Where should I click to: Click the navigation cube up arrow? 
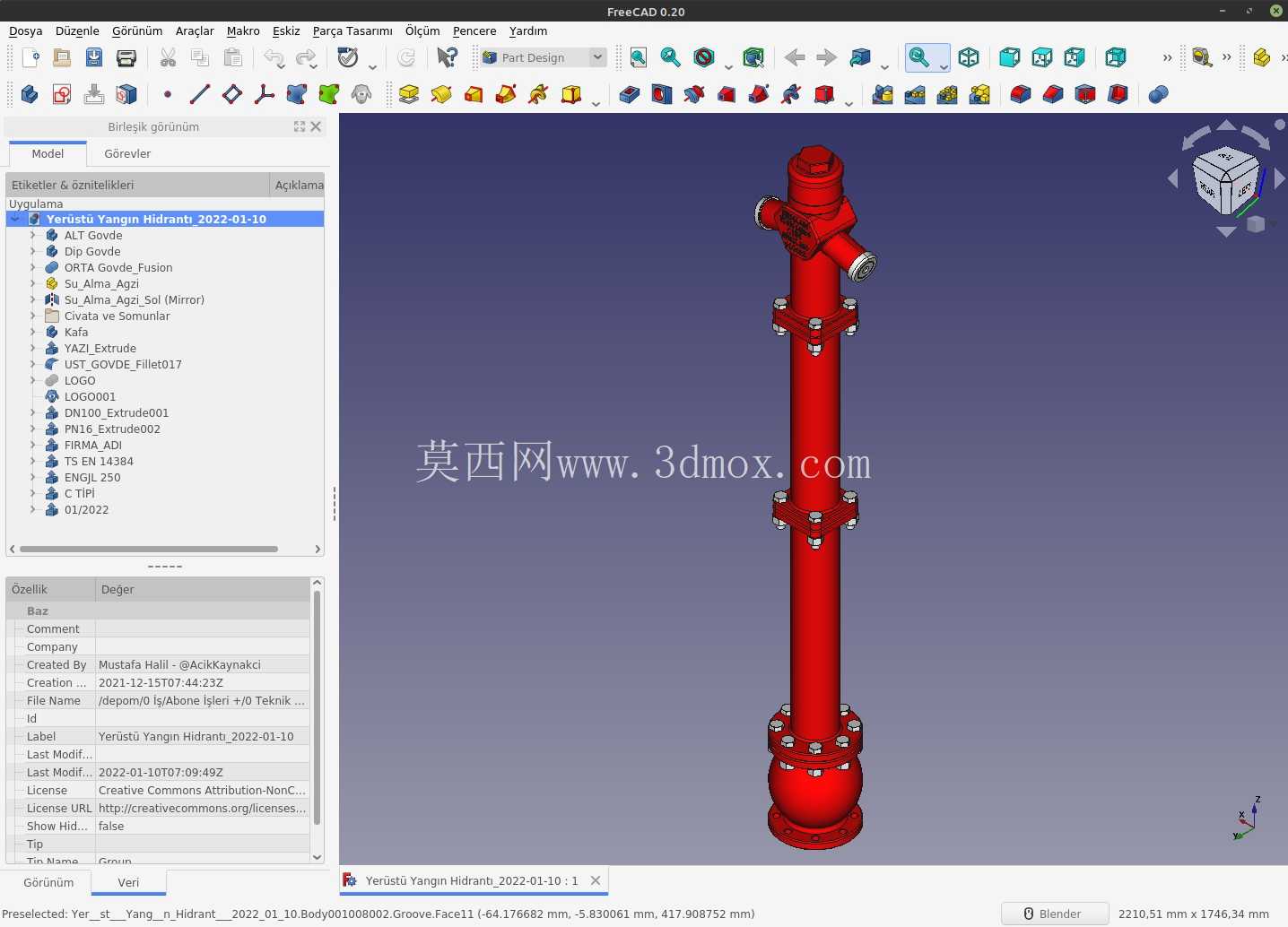pos(1226,126)
